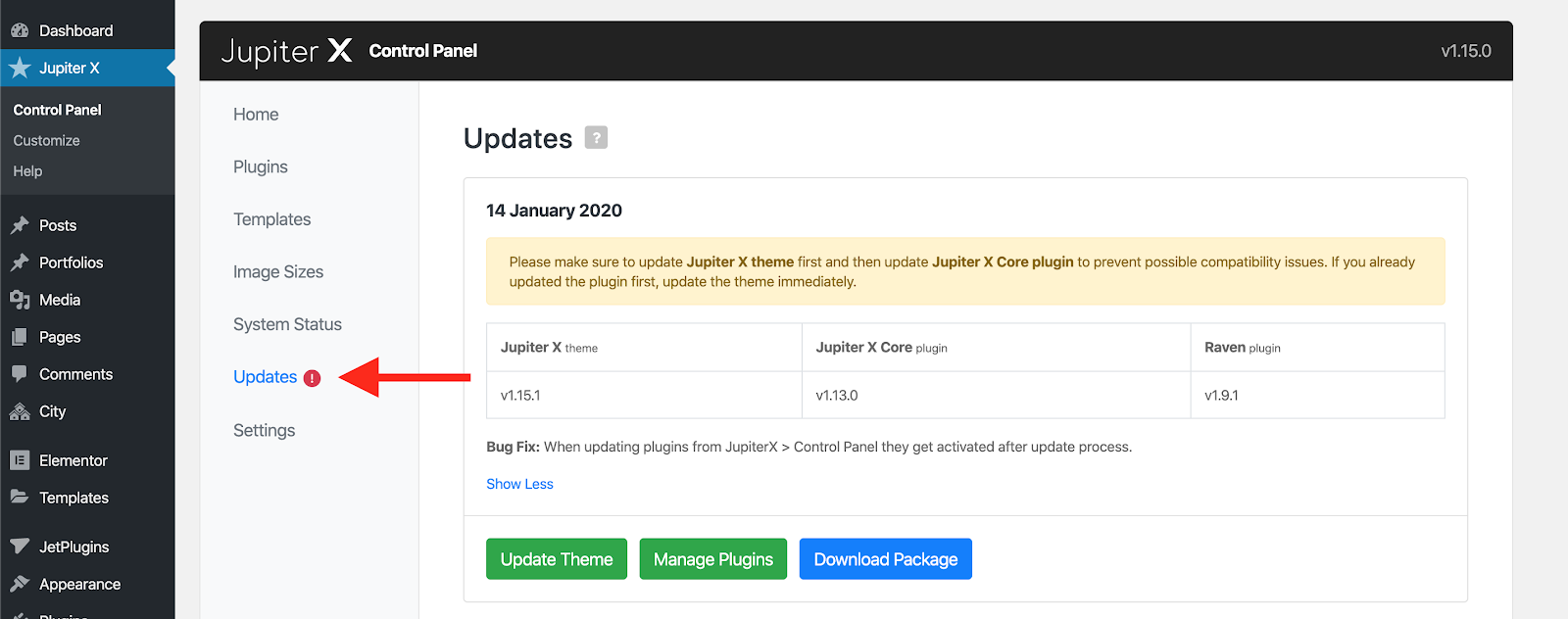Click the Dashboard gauge icon
Screen dimensions: 1568x619
point(20,30)
